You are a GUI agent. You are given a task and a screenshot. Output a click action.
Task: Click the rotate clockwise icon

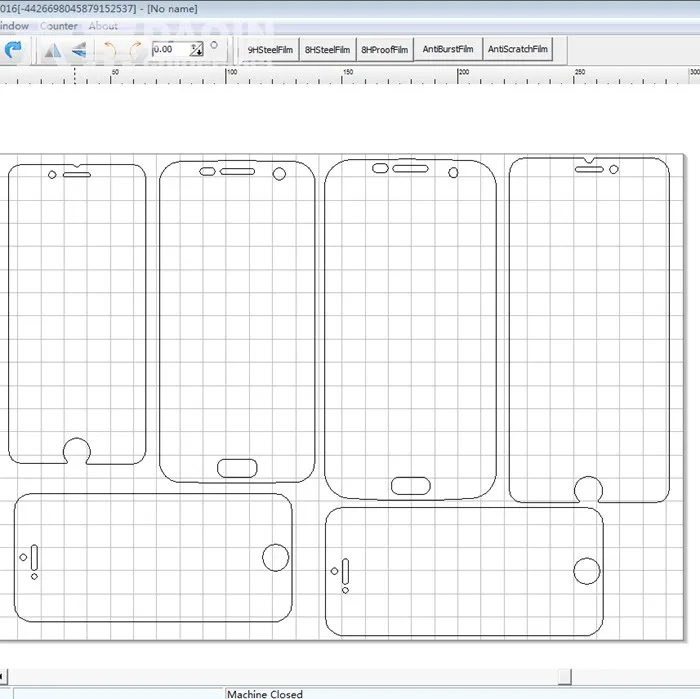click(x=135, y=49)
